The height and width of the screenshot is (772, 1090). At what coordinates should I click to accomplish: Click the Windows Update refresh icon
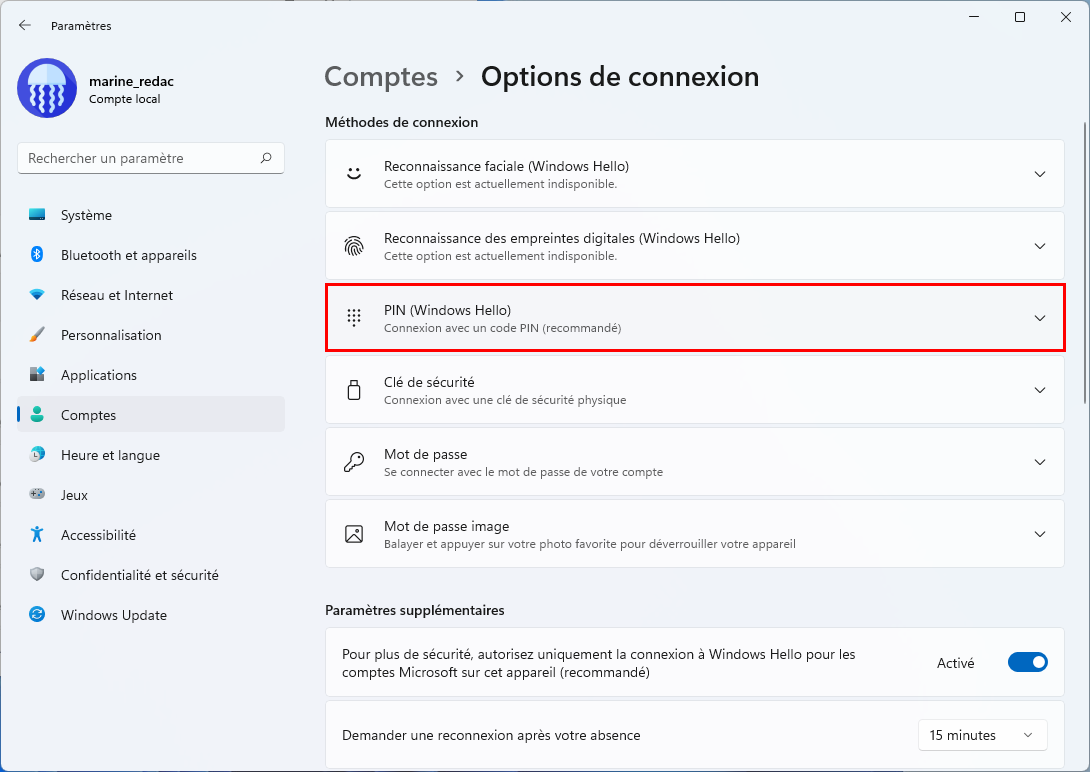[x=37, y=614]
